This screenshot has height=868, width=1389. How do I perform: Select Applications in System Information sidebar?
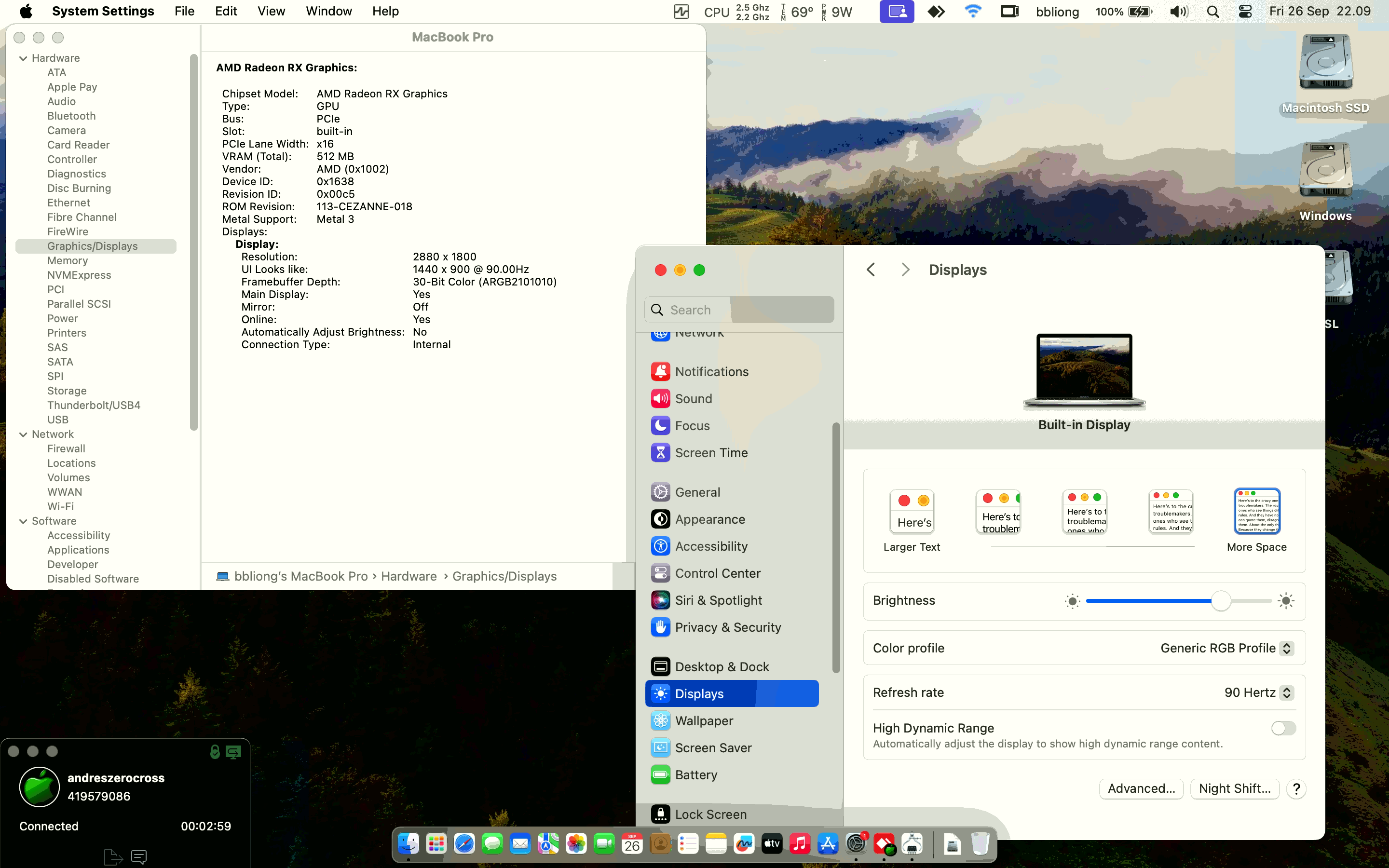(x=78, y=549)
